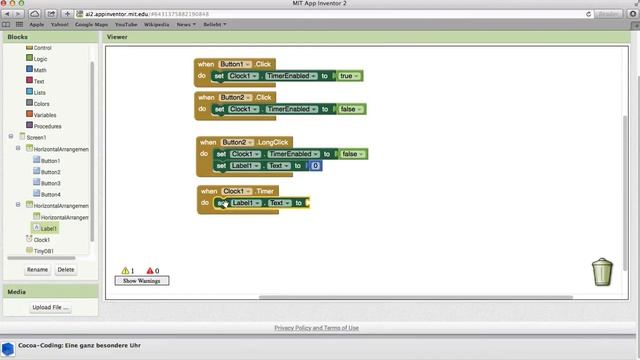
Task: Open the Apple bookmark
Action: (x=36, y=24)
